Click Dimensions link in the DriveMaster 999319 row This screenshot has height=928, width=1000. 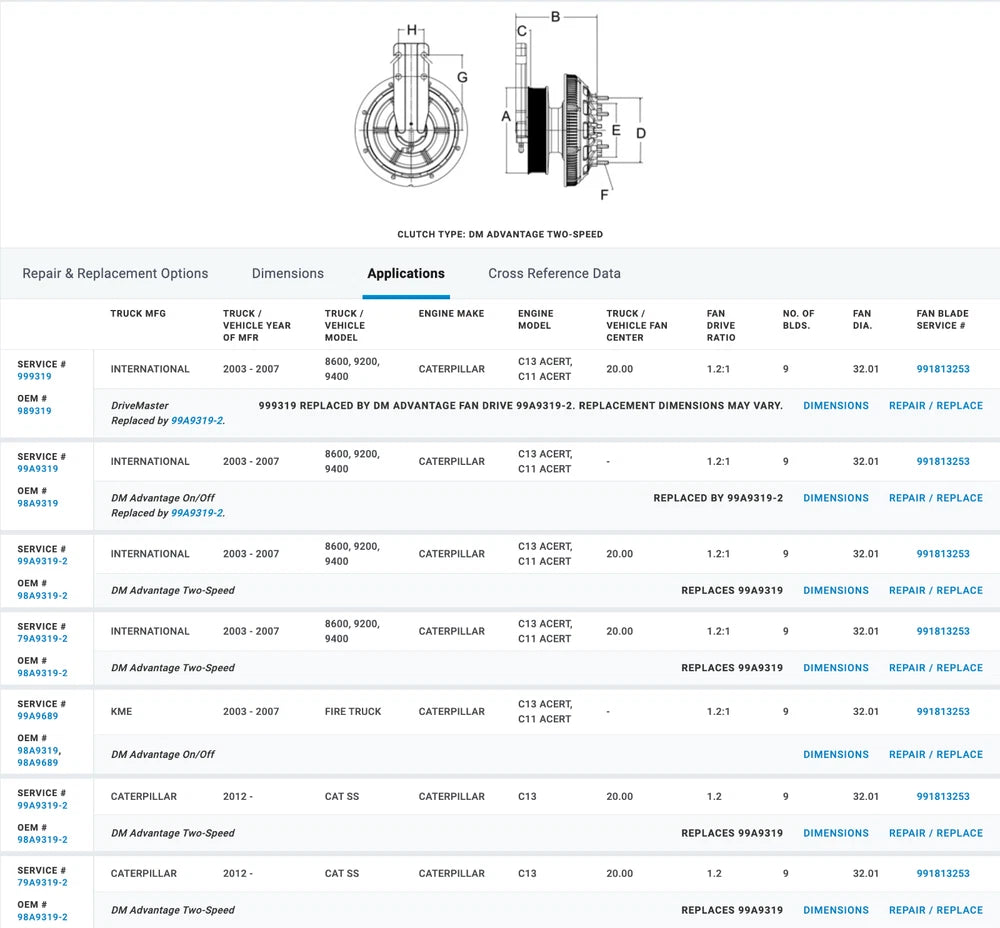pos(835,406)
